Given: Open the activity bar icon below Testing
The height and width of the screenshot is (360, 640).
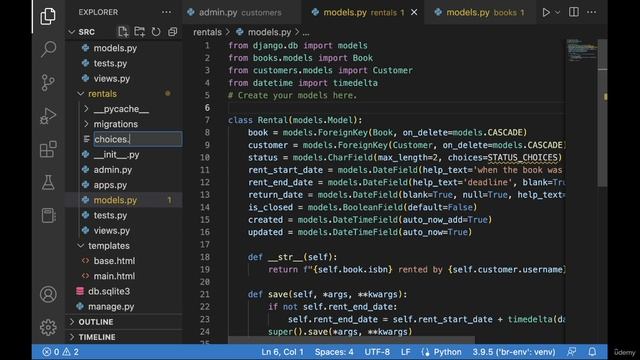Looking at the screenshot, I should 48,215.
